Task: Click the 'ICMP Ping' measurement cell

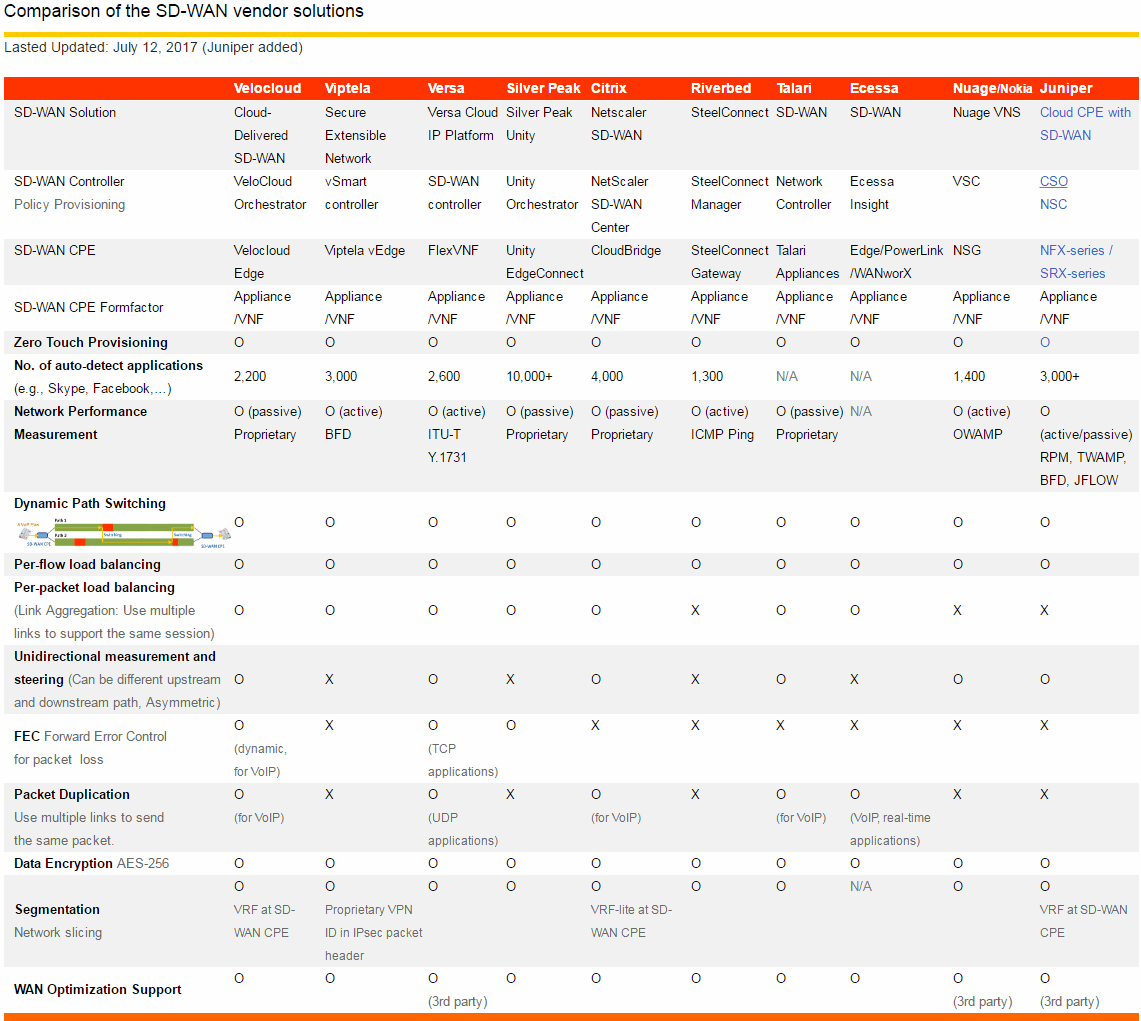Action: click(722, 434)
